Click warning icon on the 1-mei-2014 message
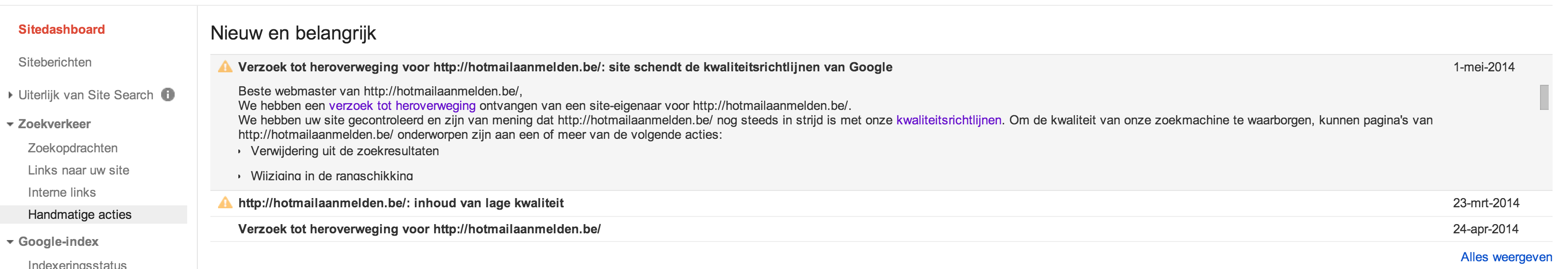Image resolution: width=1568 pixels, height=269 pixels. coord(225,67)
